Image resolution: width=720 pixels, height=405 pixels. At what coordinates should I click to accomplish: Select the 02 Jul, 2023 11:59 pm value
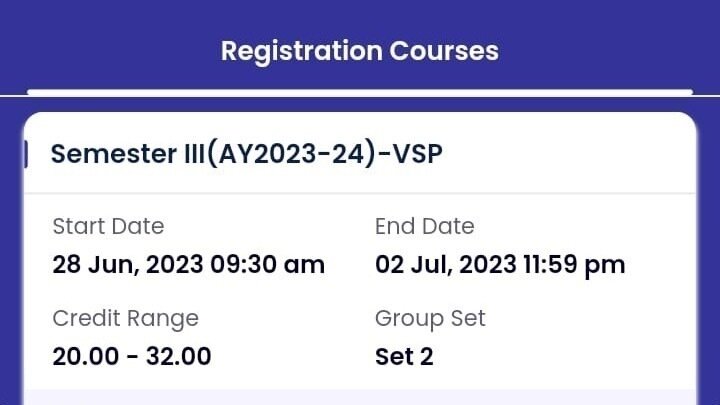pyautogui.click(x=500, y=265)
